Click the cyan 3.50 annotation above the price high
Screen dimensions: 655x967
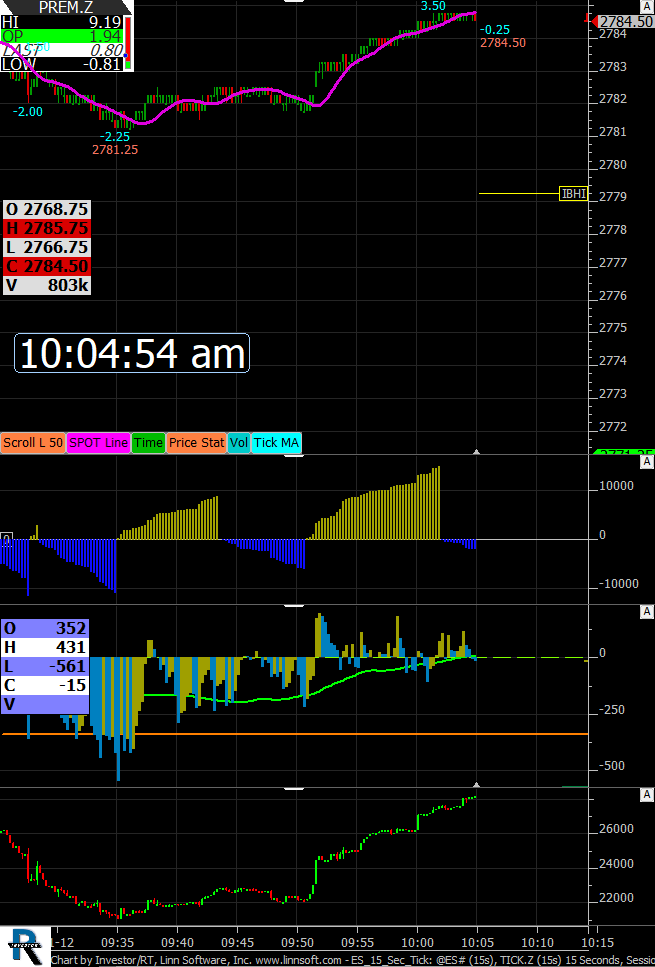coord(433,6)
